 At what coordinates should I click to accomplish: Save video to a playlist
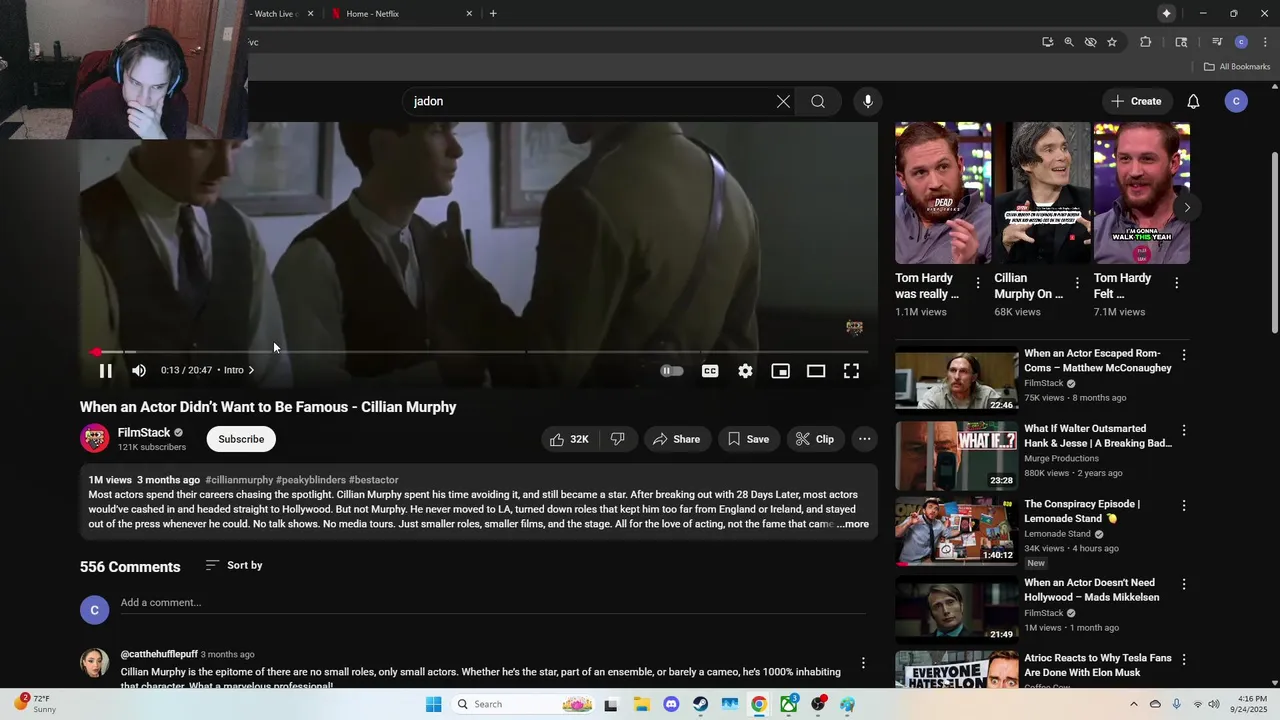point(749,439)
